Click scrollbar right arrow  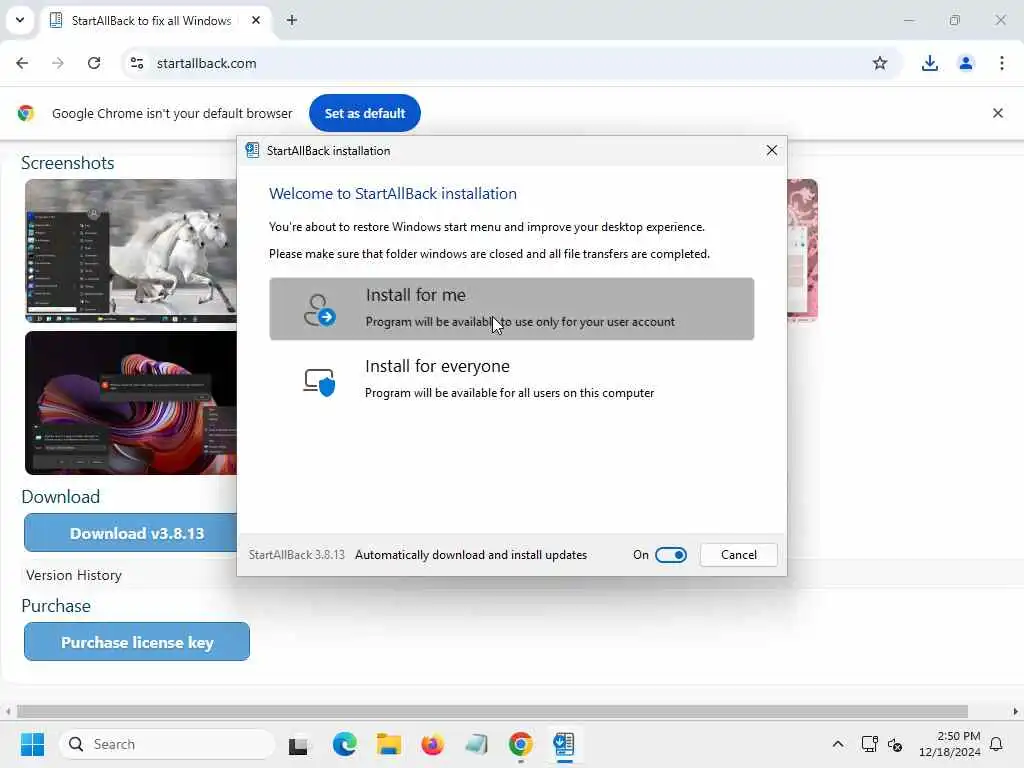tap(1016, 711)
